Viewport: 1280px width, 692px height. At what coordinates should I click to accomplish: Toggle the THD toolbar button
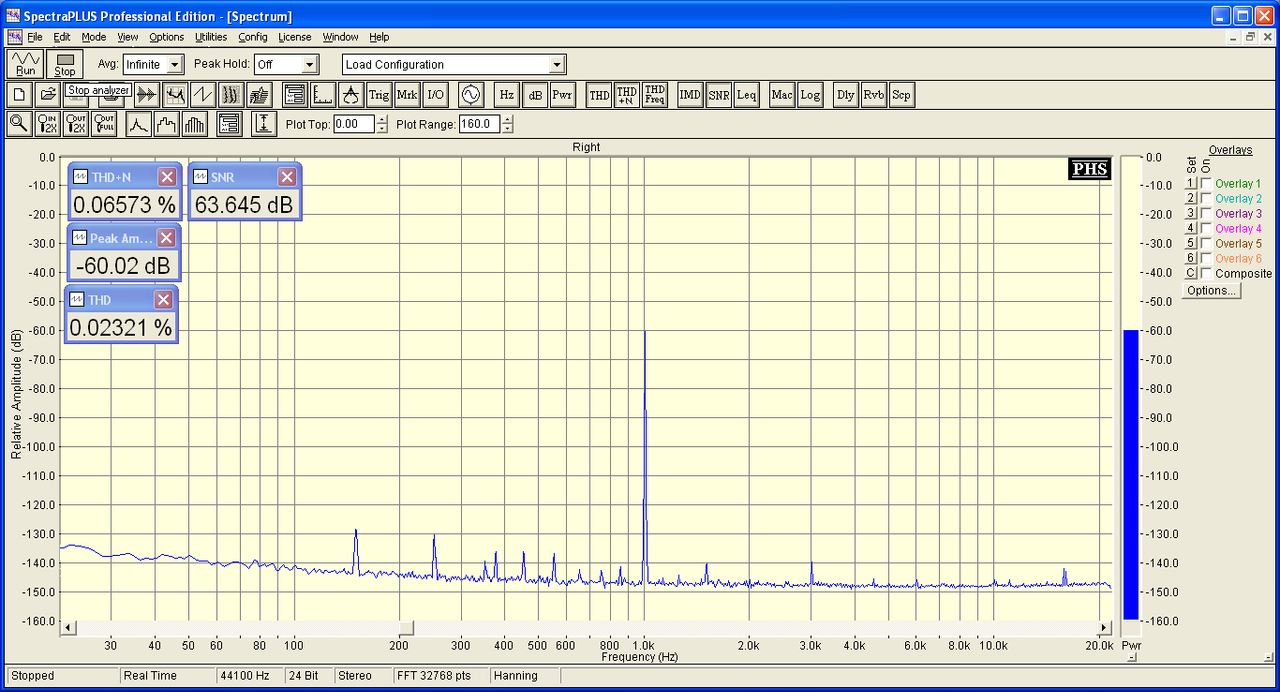[599, 95]
